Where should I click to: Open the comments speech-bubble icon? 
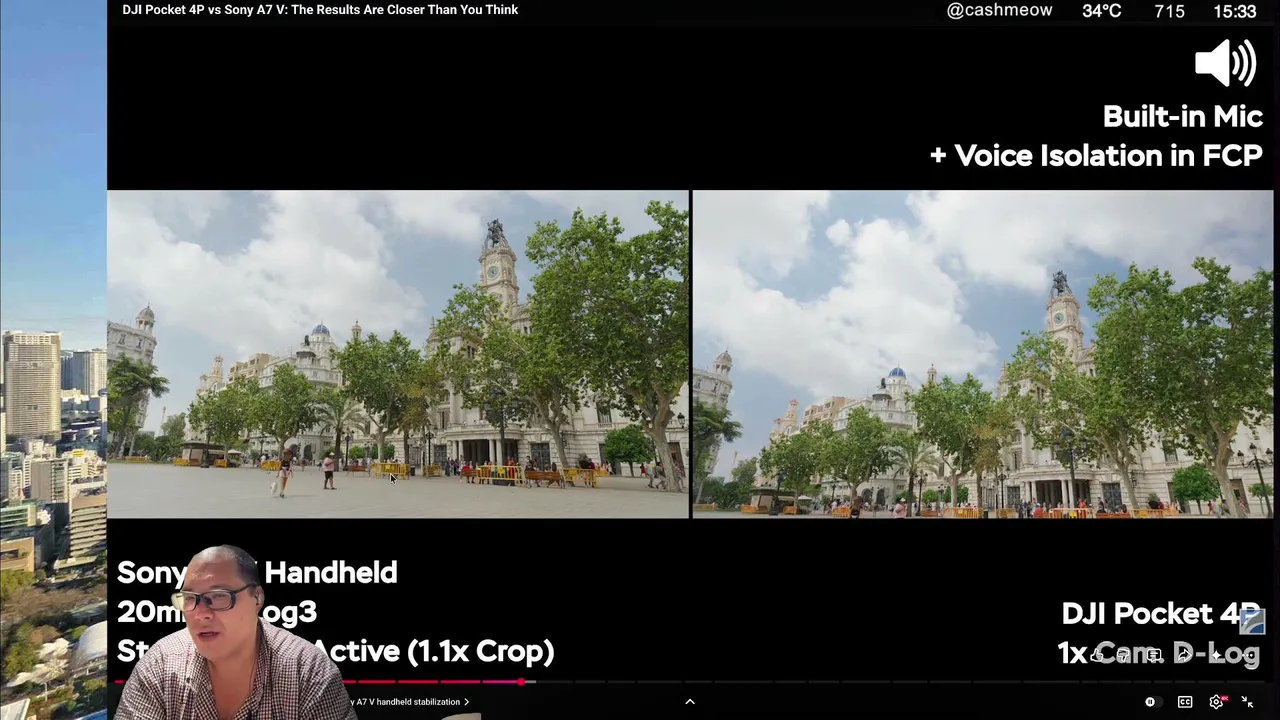tap(1154, 655)
